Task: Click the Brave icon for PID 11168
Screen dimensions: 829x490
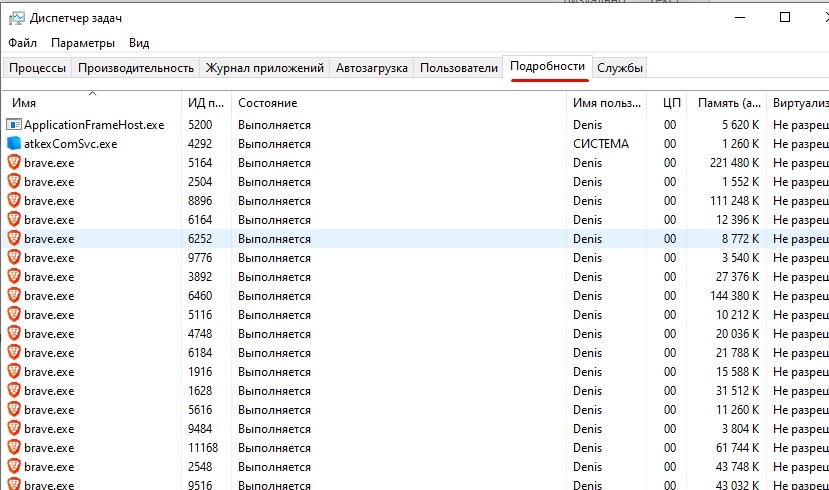Action: pos(14,448)
